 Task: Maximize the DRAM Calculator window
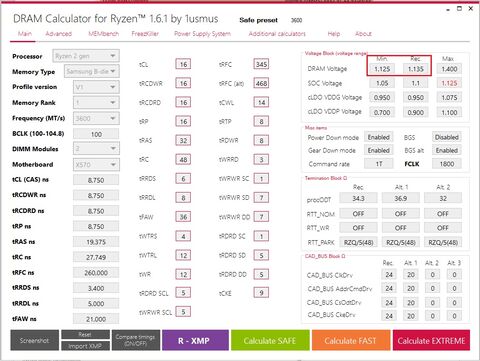point(459,9)
